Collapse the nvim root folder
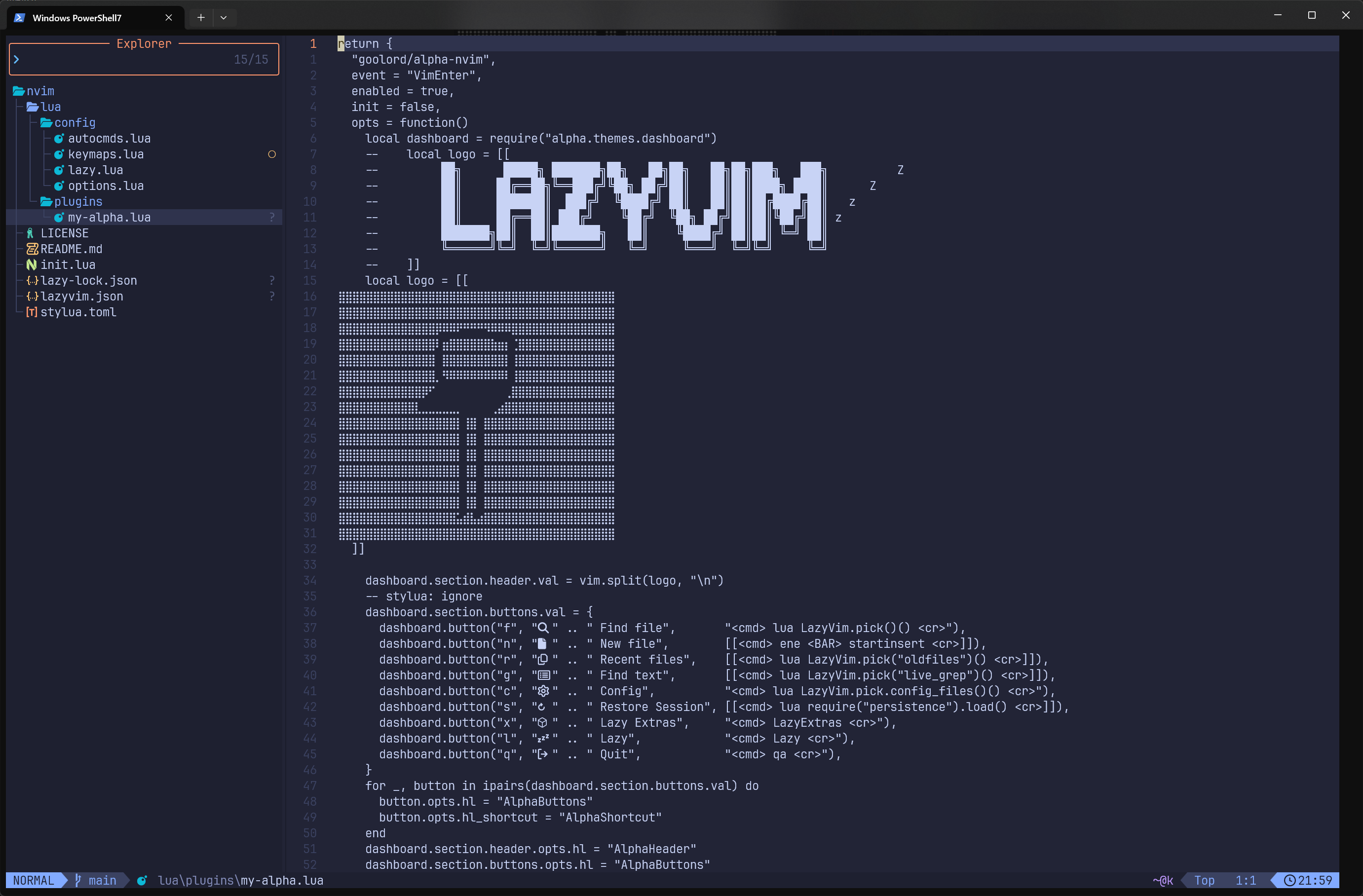The height and width of the screenshot is (896, 1363). pyautogui.click(x=33, y=91)
